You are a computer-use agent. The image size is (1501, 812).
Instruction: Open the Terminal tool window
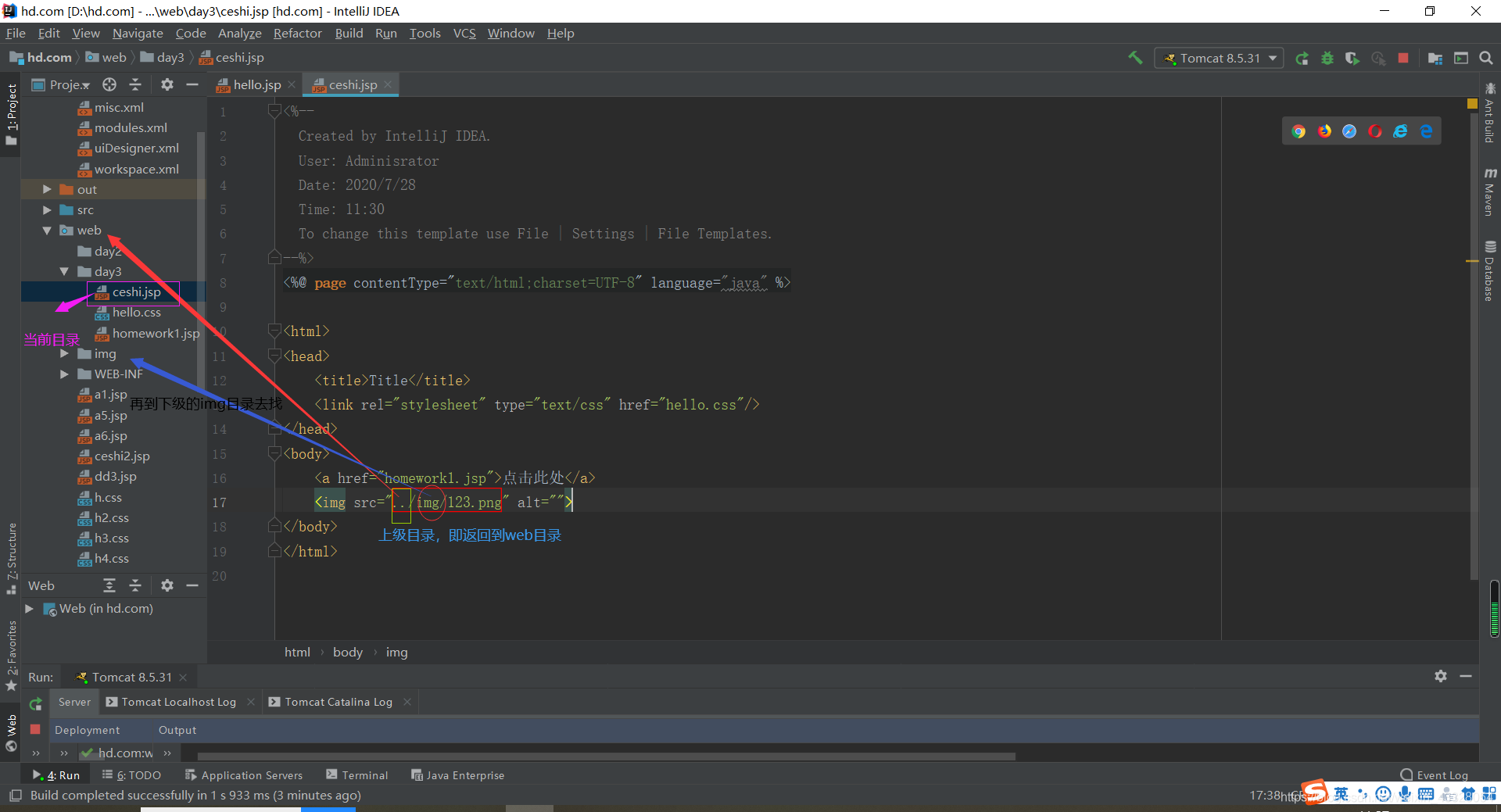click(357, 775)
